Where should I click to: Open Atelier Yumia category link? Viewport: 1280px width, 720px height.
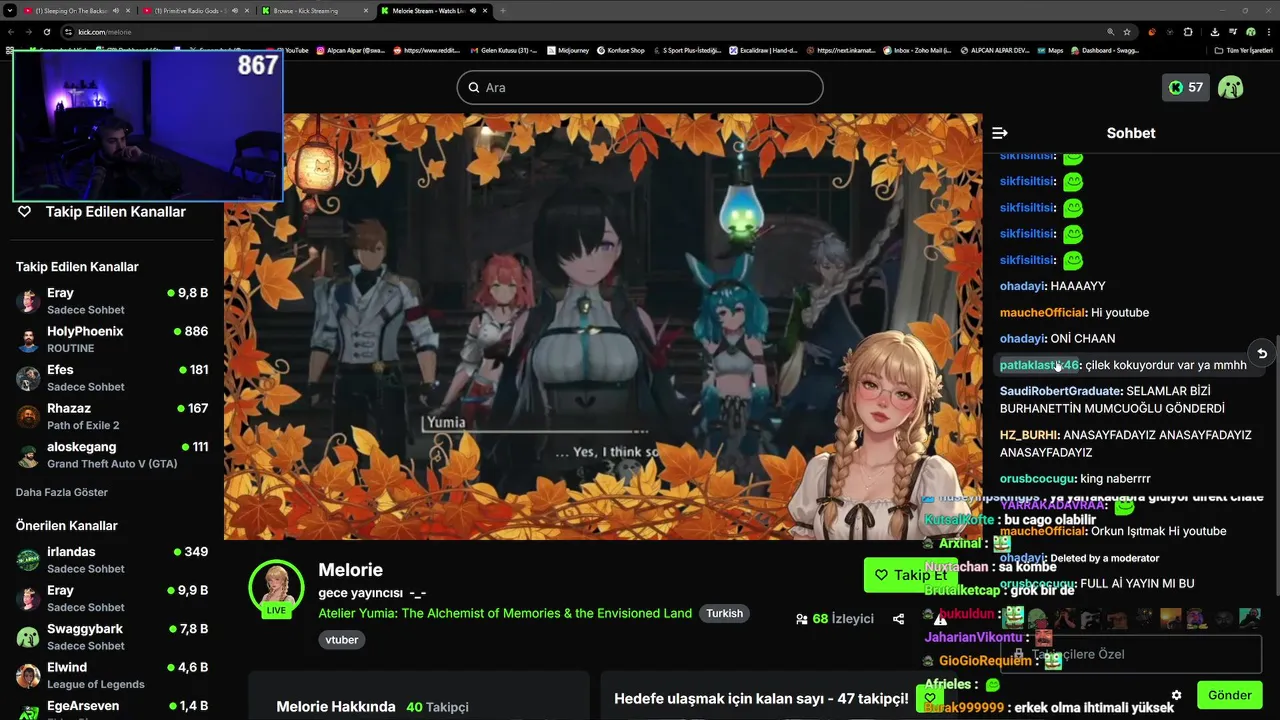(x=505, y=613)
